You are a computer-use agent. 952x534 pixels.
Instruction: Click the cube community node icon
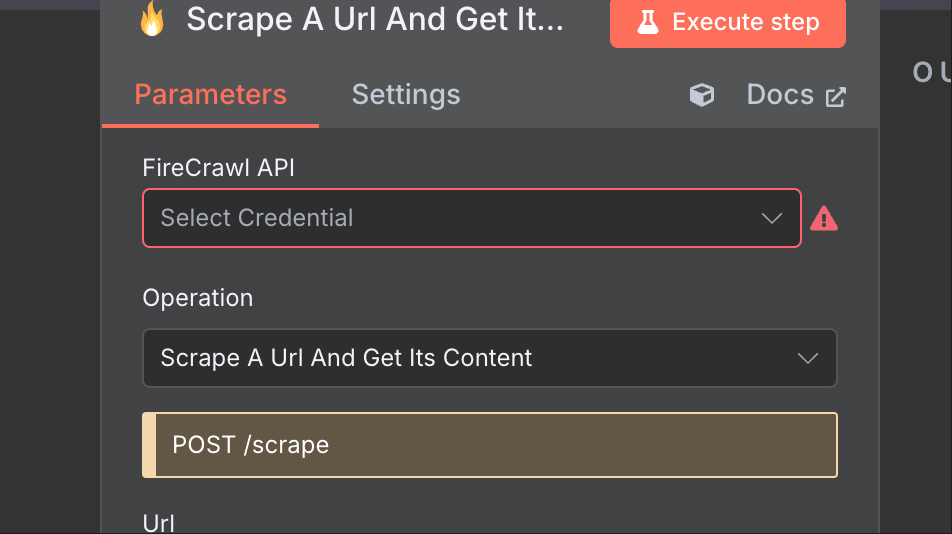(x=702, y=95)
